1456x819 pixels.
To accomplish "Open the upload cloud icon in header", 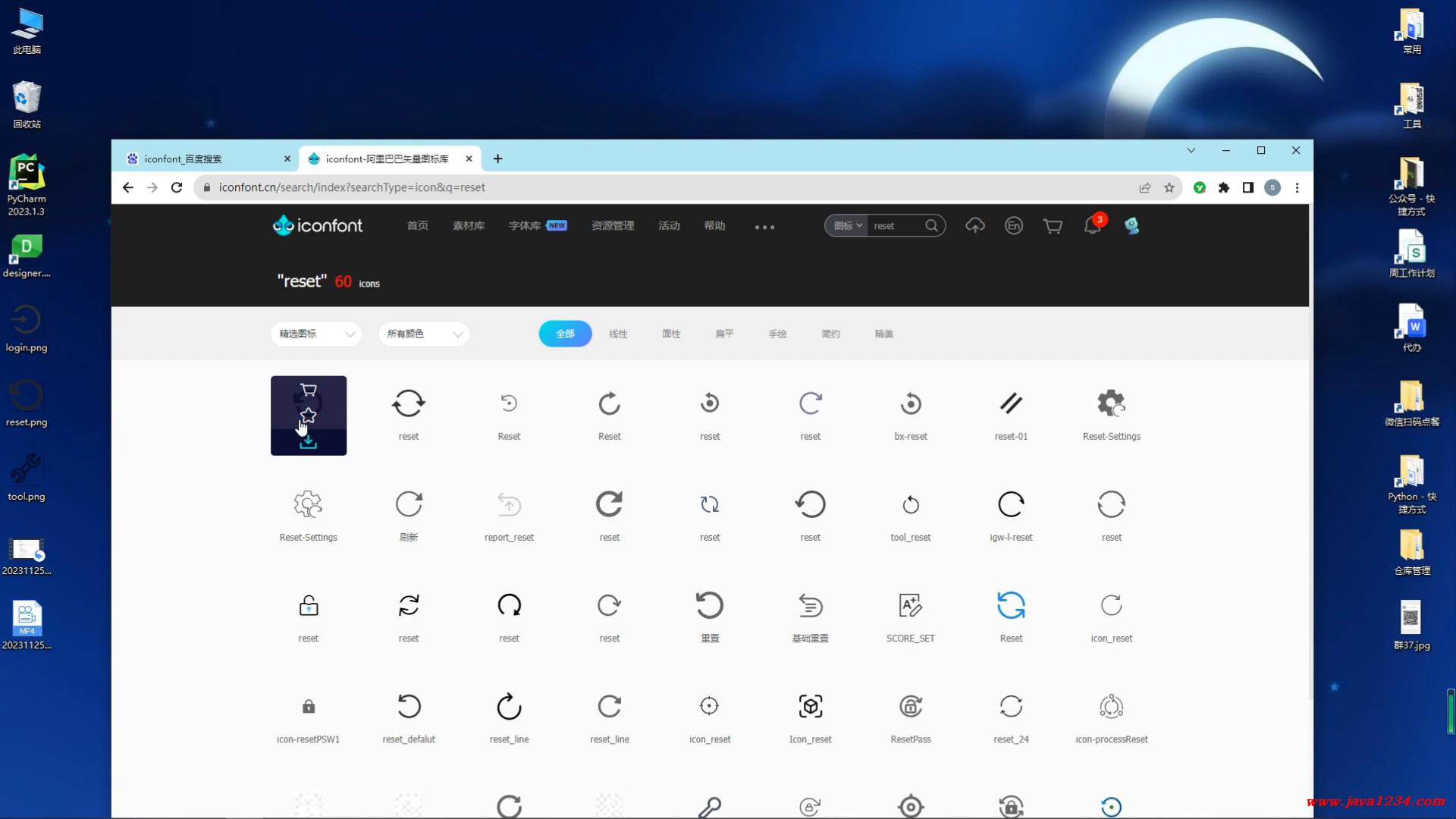I will [974, 225].
